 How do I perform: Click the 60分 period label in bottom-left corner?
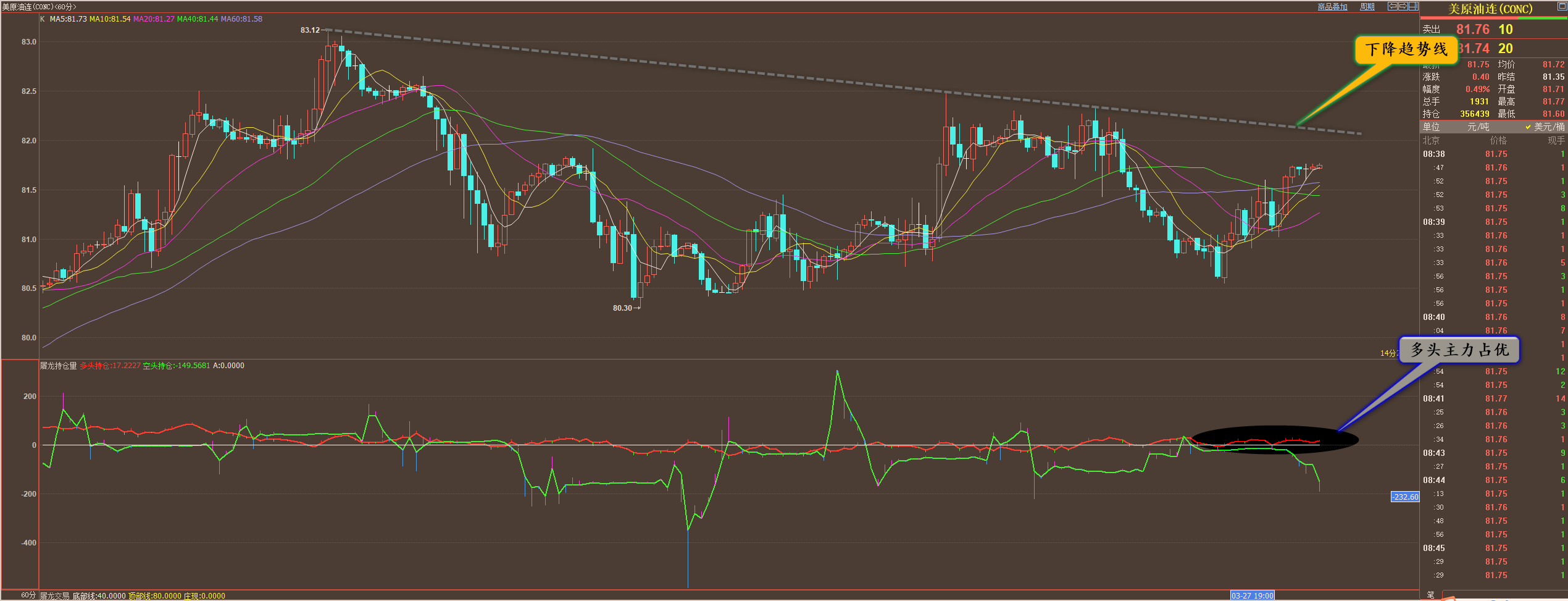[28, 595]
